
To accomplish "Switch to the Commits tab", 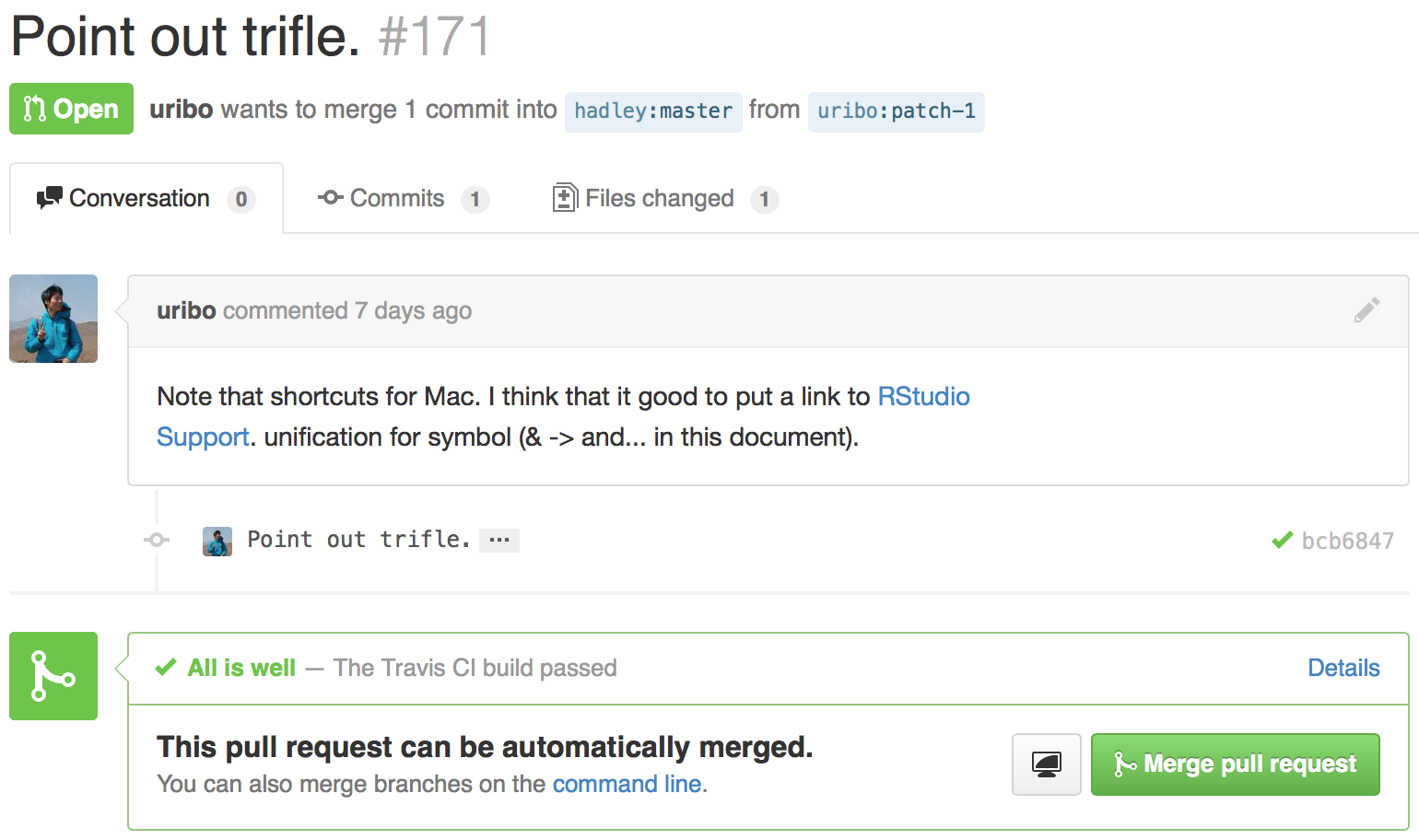I will (x=403, y=199).
